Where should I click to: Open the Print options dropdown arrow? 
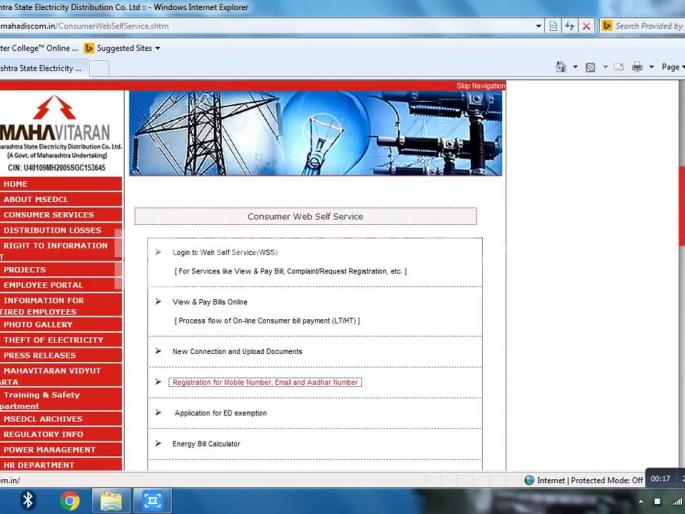(x=651, y=67)
